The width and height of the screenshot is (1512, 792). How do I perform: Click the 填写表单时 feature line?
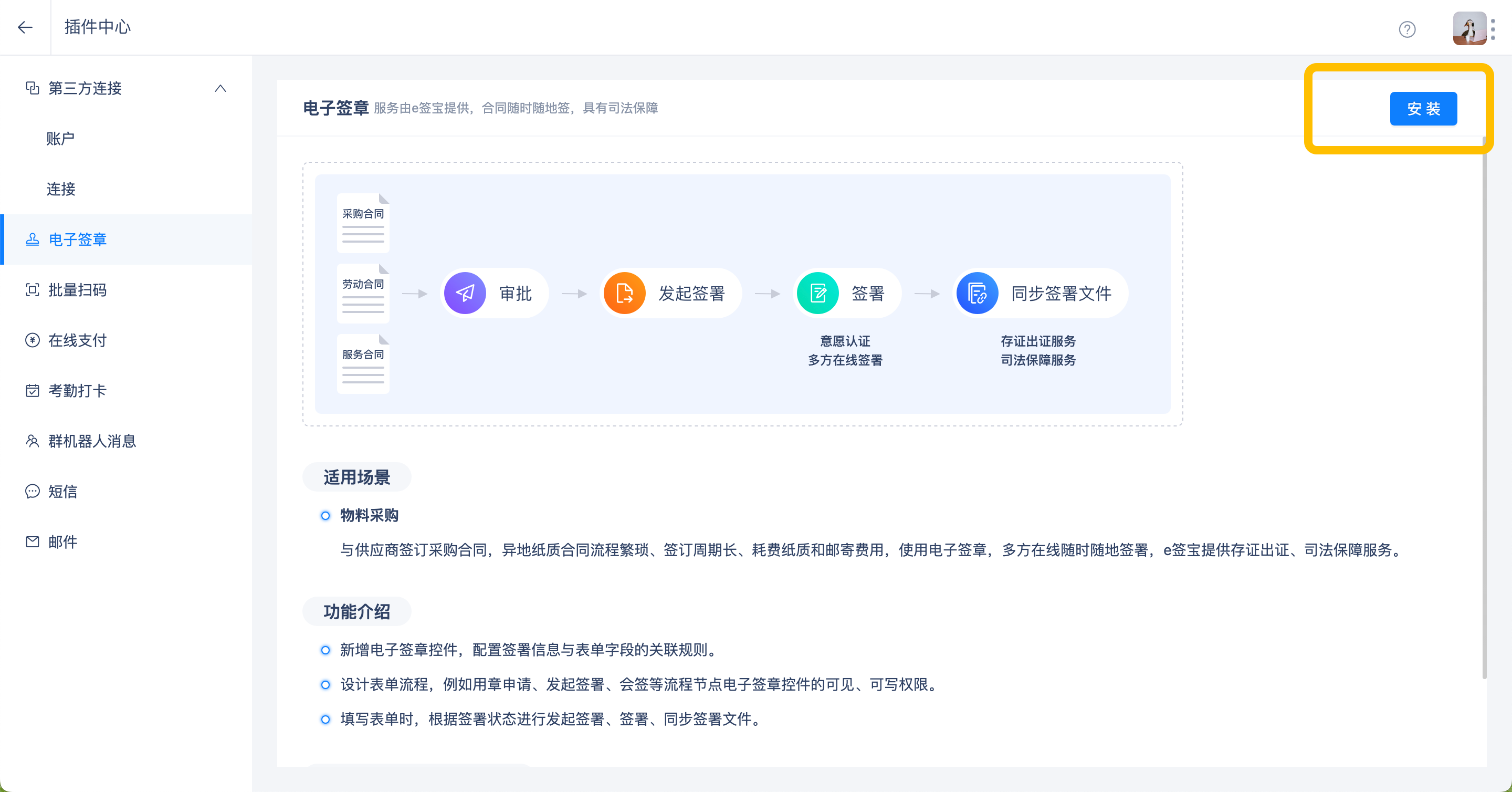click(x=551, y=719)
